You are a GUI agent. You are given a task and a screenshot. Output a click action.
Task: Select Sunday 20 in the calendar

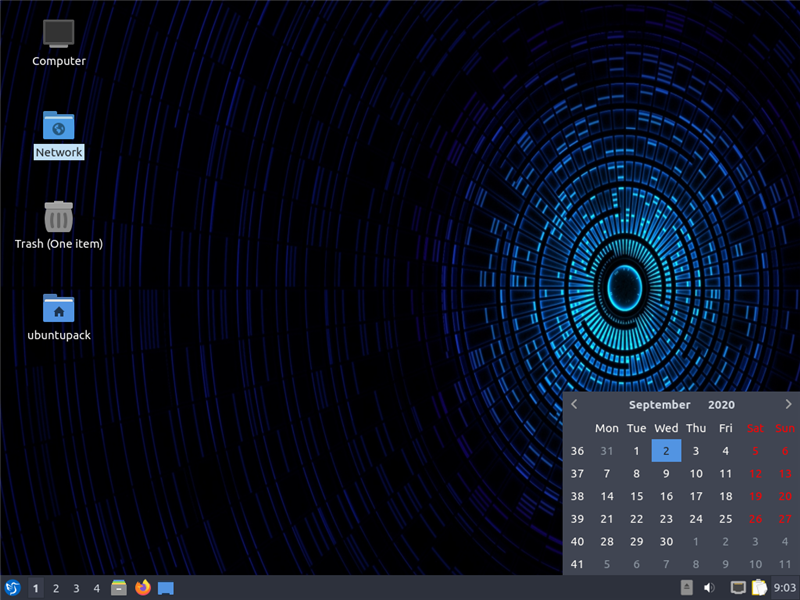click(x=785, y=496)
